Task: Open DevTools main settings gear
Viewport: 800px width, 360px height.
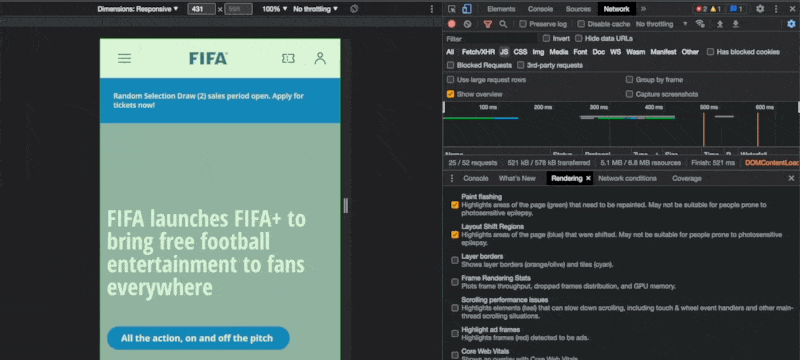Action: tap(760, 9)
